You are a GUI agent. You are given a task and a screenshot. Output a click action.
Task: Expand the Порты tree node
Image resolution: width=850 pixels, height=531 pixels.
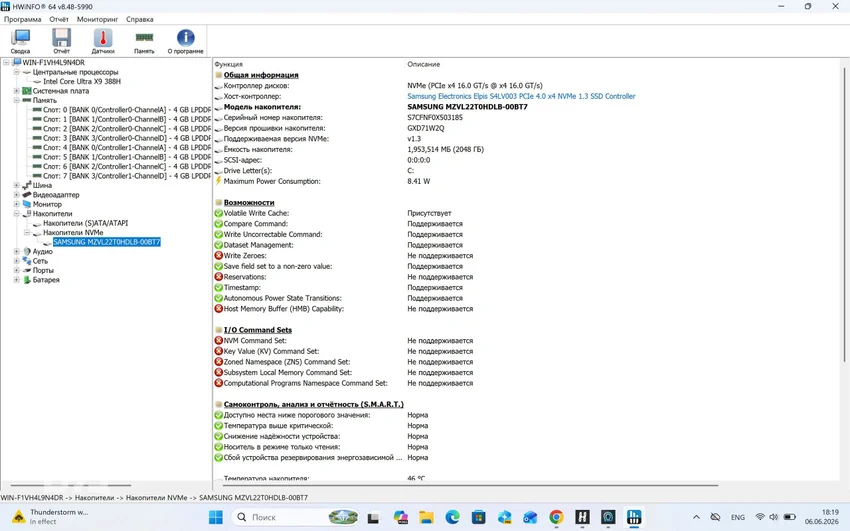pos(16,270)
